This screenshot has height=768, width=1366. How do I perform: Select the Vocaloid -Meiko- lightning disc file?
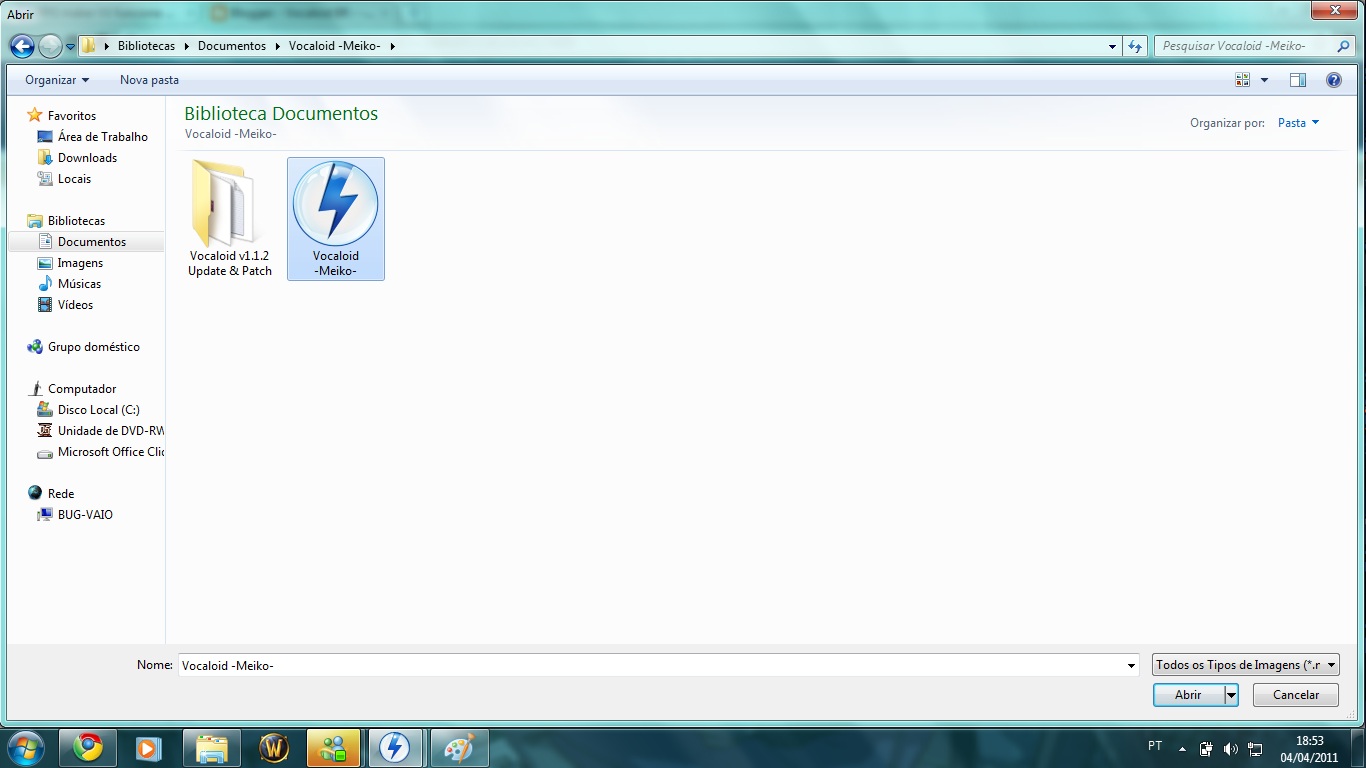click(x=336, y=218)
